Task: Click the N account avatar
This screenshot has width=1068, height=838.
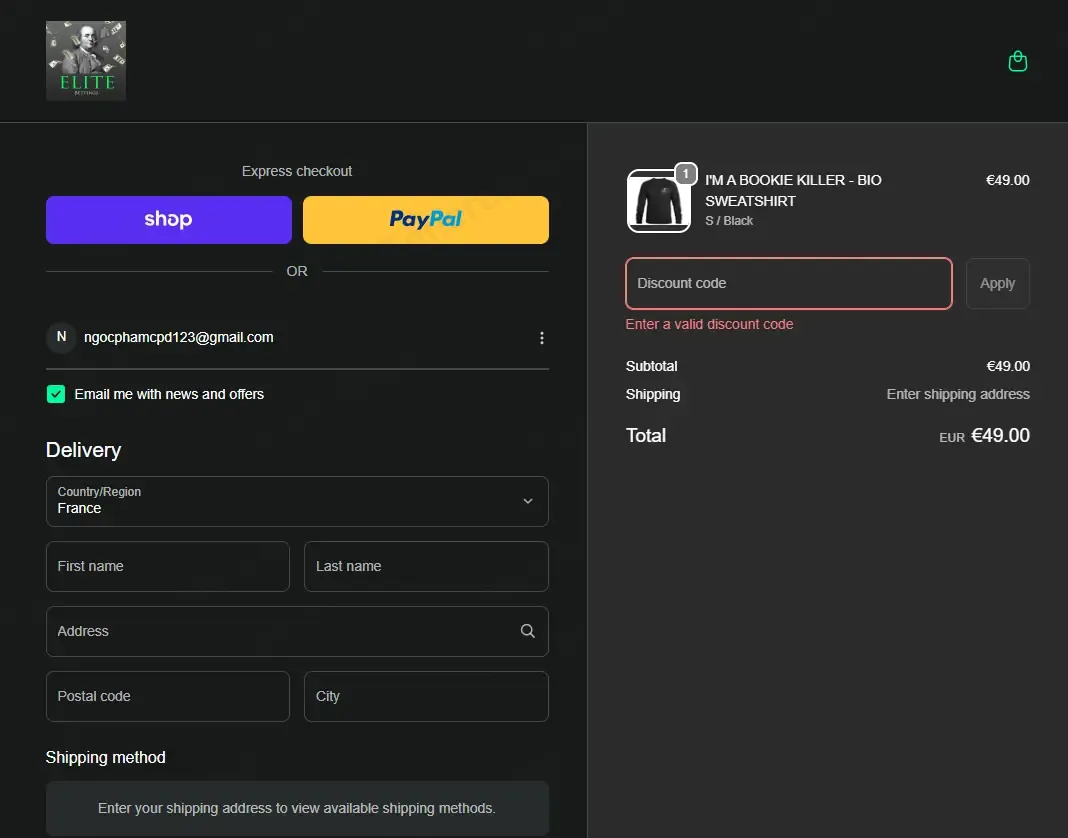Action: [61, 337]
